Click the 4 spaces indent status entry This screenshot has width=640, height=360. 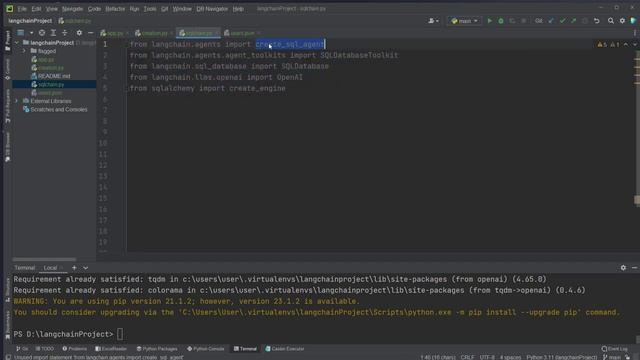pos(510,357)
